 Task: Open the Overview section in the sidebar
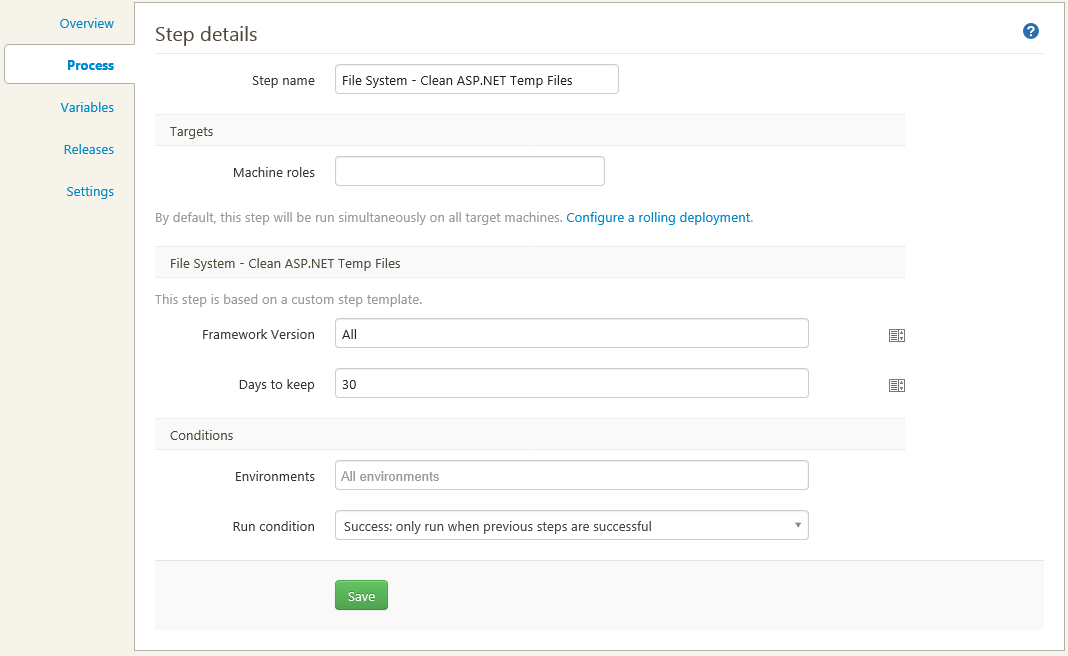point(86,23)
